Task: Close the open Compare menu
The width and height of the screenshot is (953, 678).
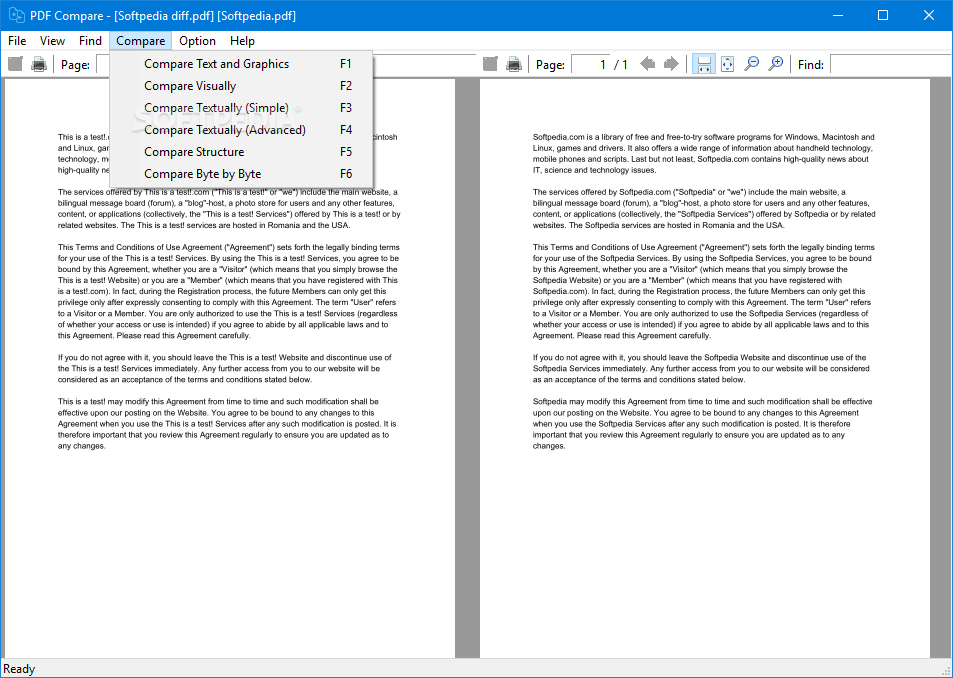Action: (140, 41)
